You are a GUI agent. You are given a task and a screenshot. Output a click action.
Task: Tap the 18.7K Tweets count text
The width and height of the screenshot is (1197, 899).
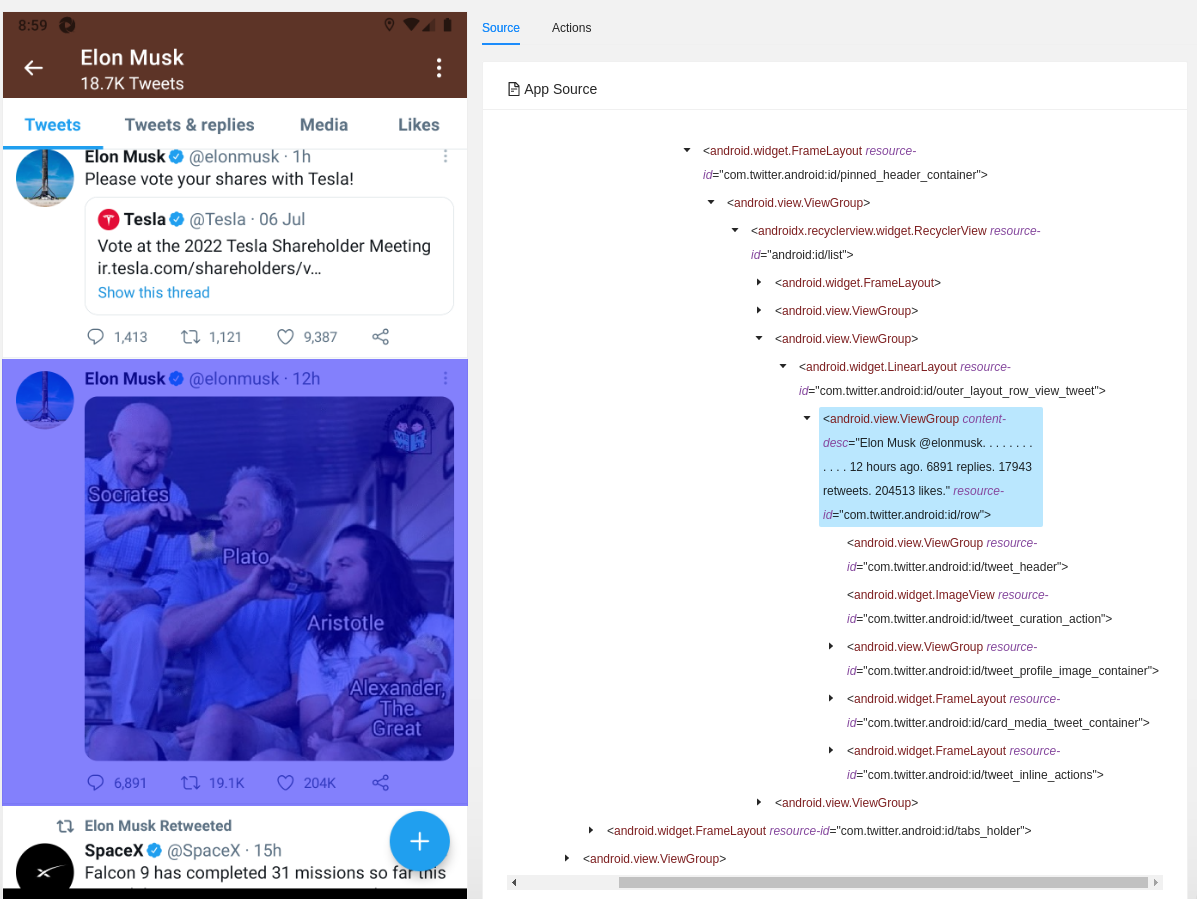pos(132,84)
